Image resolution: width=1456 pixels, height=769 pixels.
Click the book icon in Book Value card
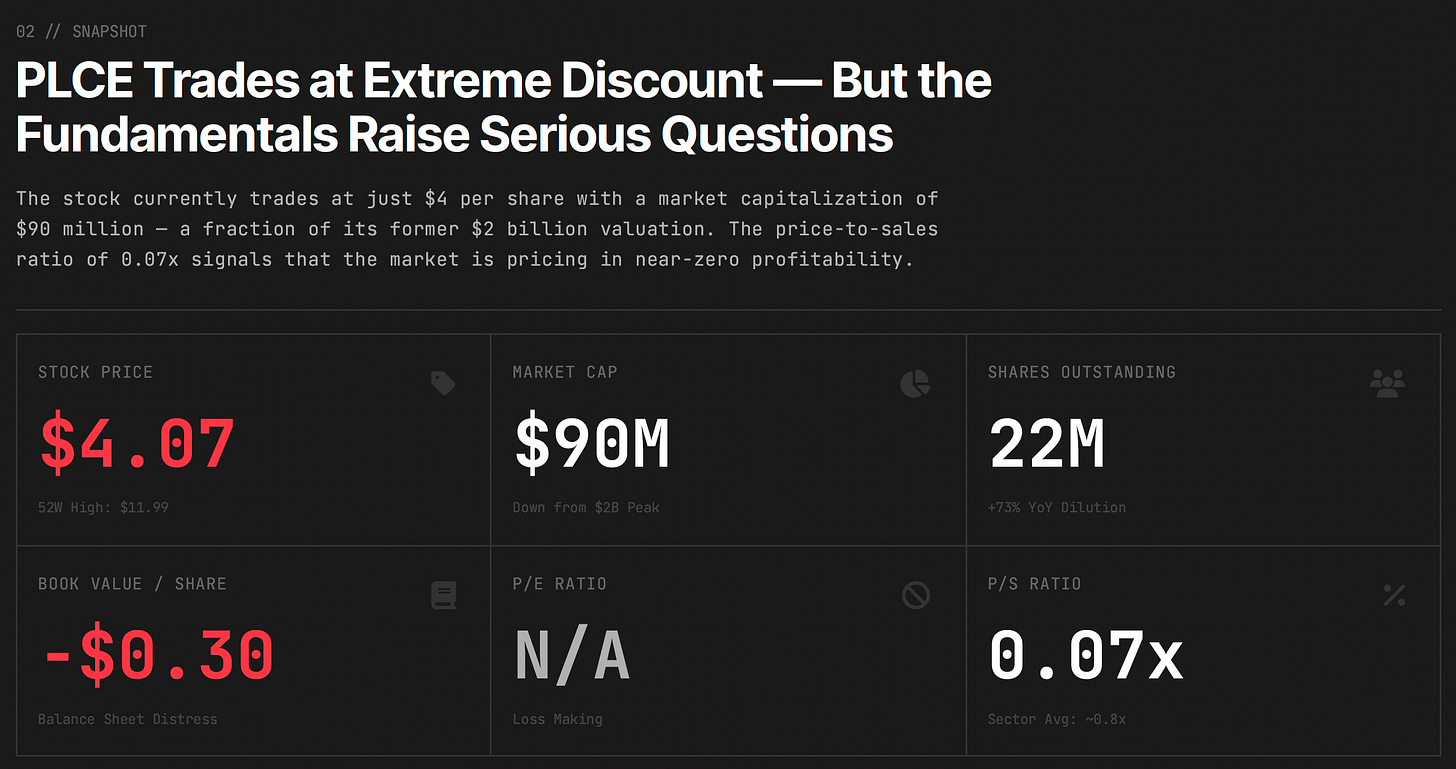444,596
